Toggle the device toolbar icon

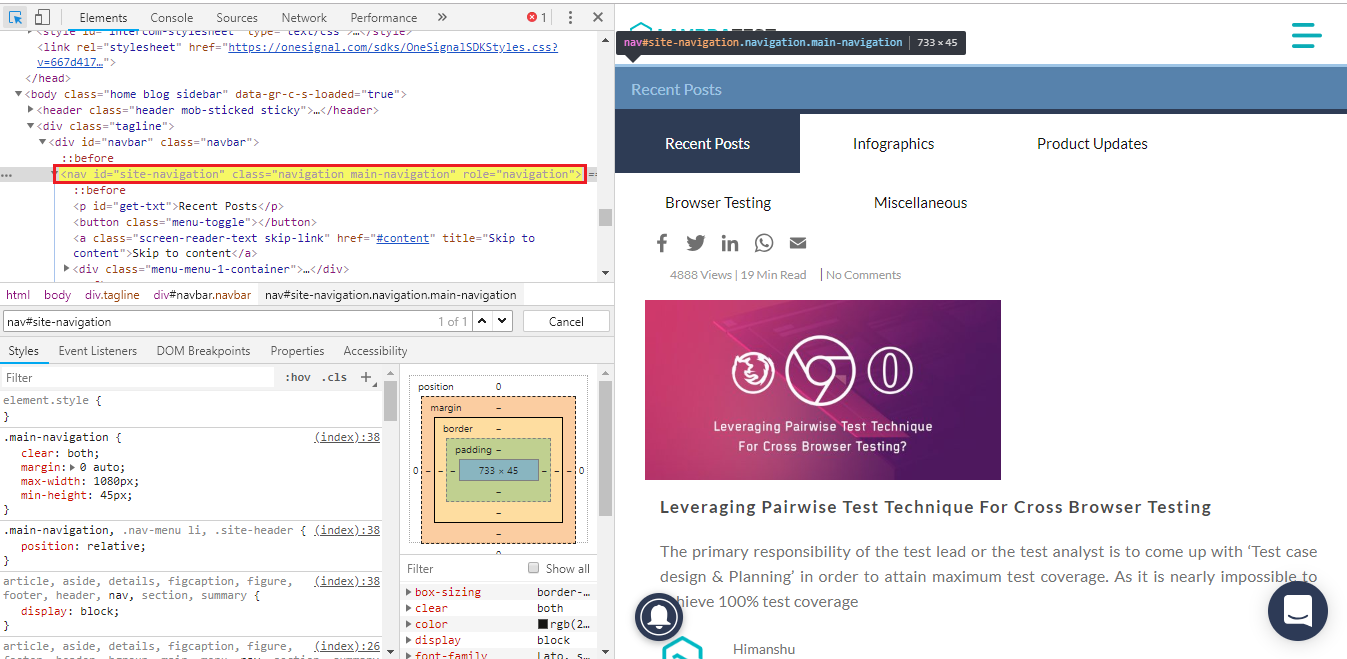[42, 17]
